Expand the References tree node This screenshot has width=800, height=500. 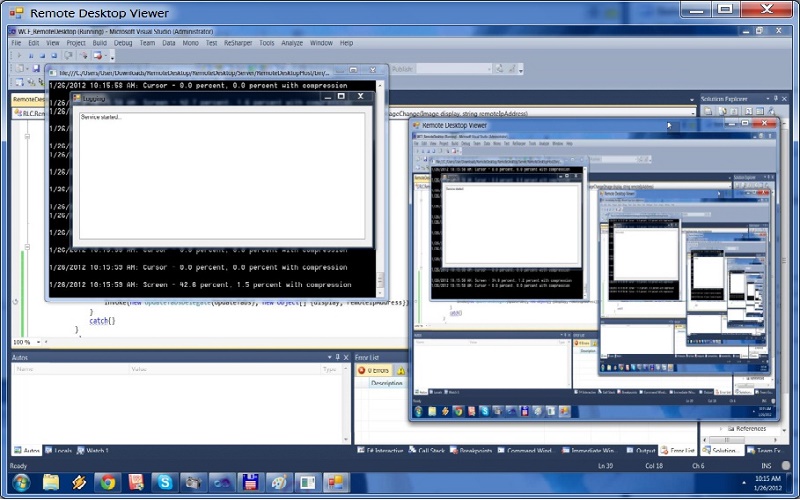click(x=721, y=429)
